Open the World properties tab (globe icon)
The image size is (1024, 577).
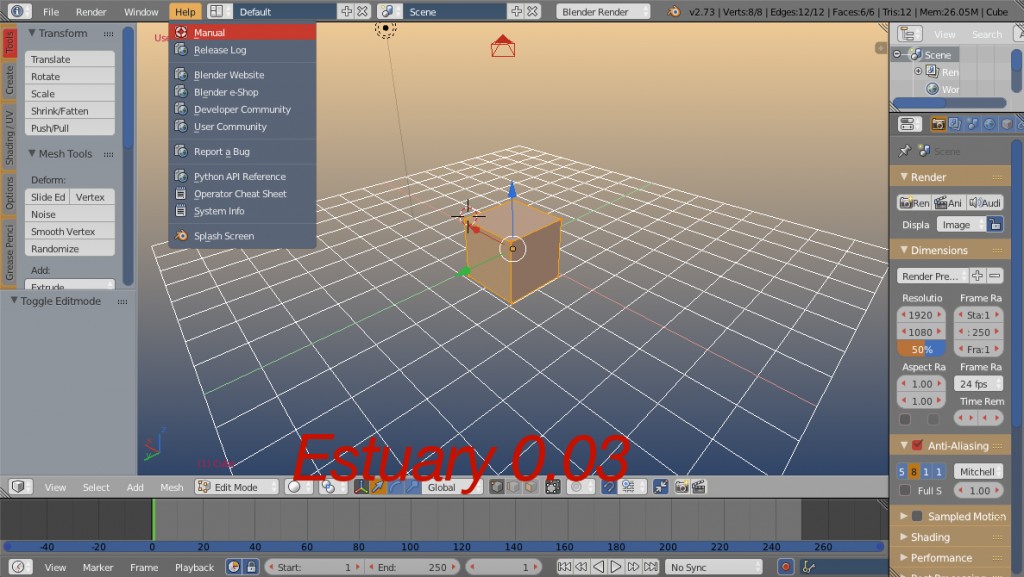pyautogui.click(x=989, y=123)
